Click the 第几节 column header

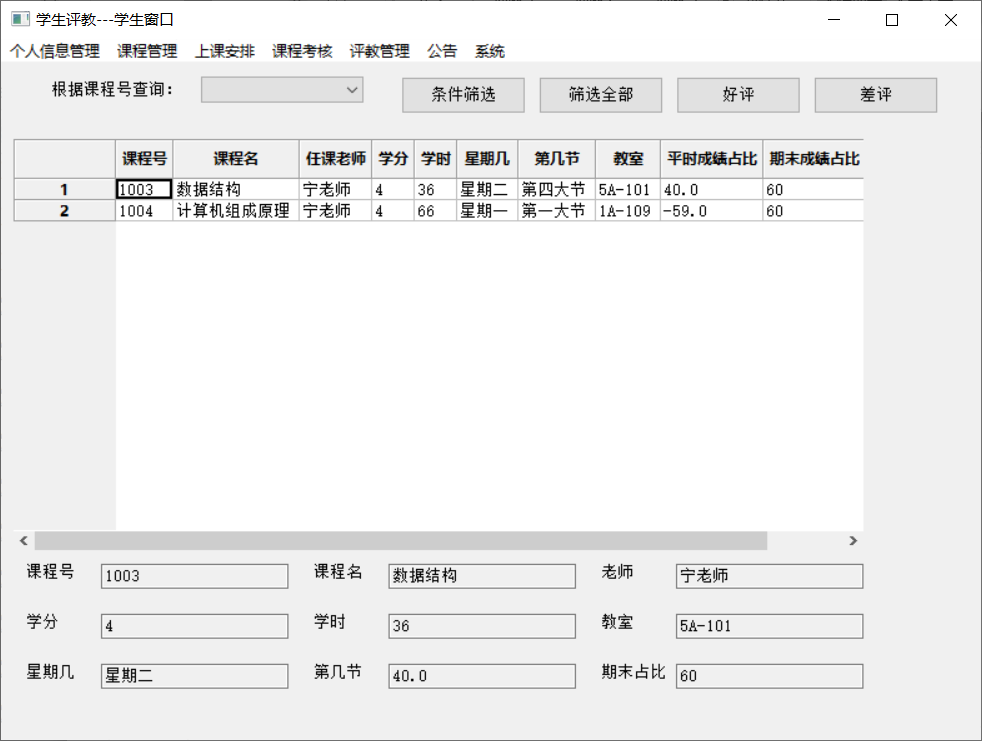(557, 159)
